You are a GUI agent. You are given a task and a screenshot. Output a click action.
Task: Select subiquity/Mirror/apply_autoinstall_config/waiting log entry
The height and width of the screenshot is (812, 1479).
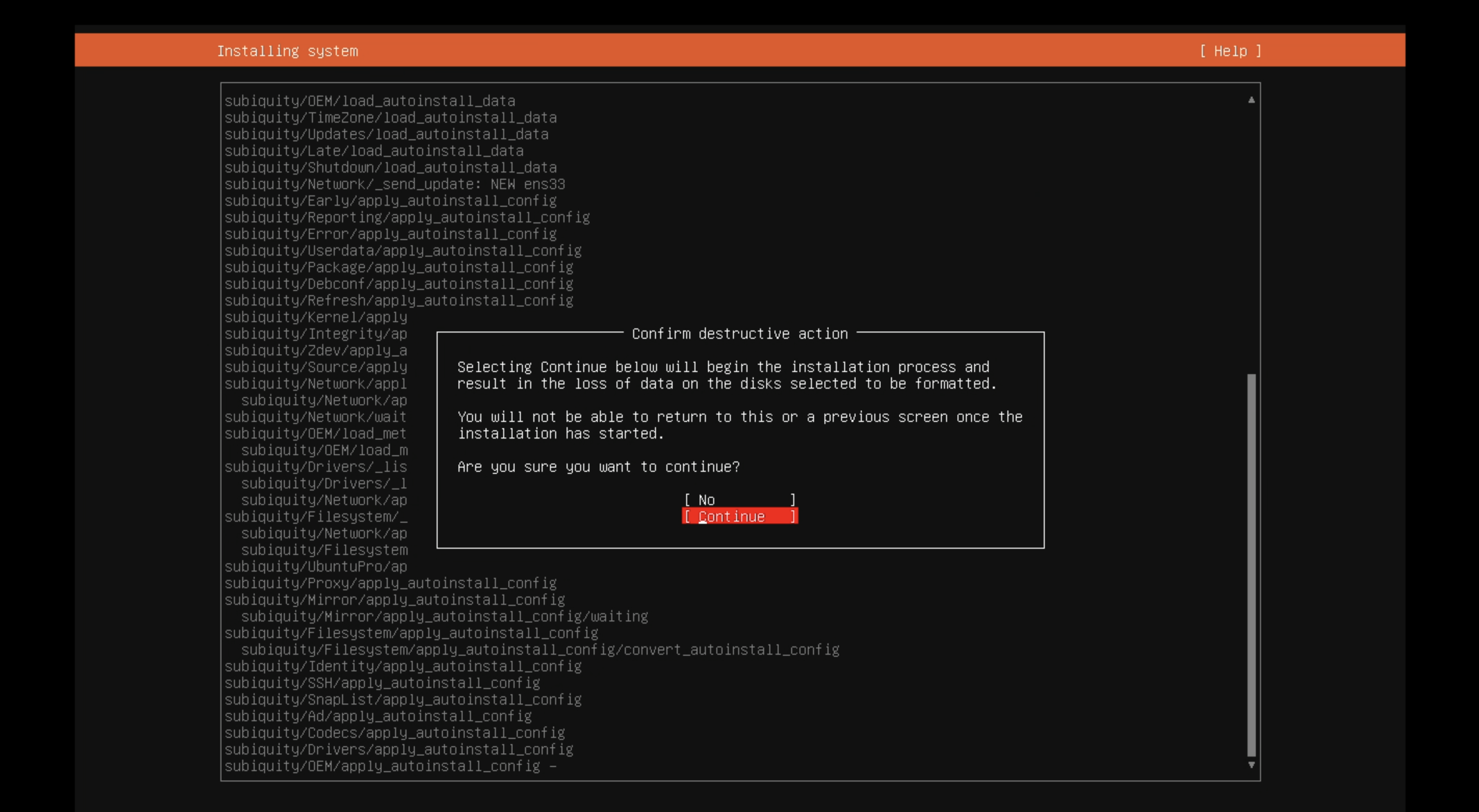coord(444,617)
